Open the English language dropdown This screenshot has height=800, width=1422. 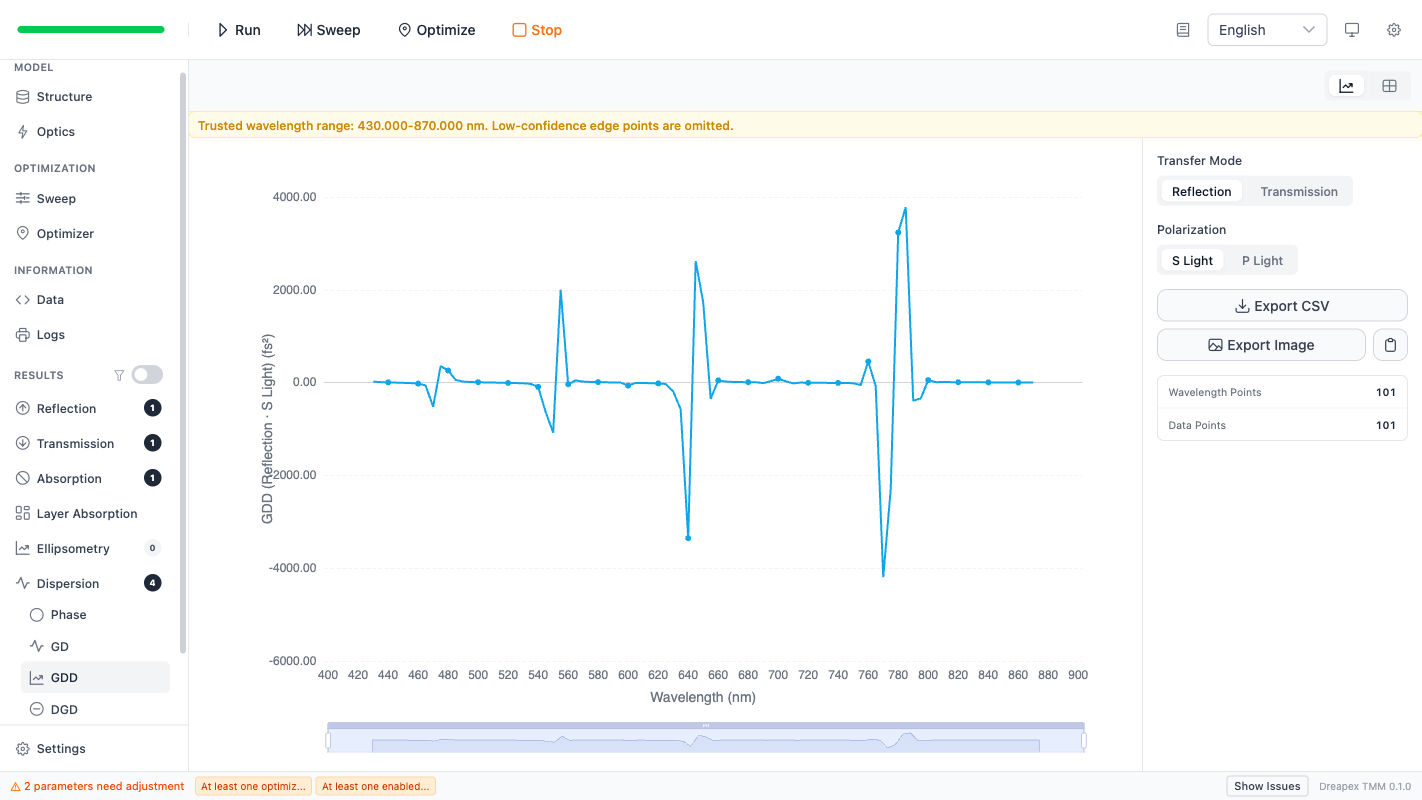[x=1266, y=30]
